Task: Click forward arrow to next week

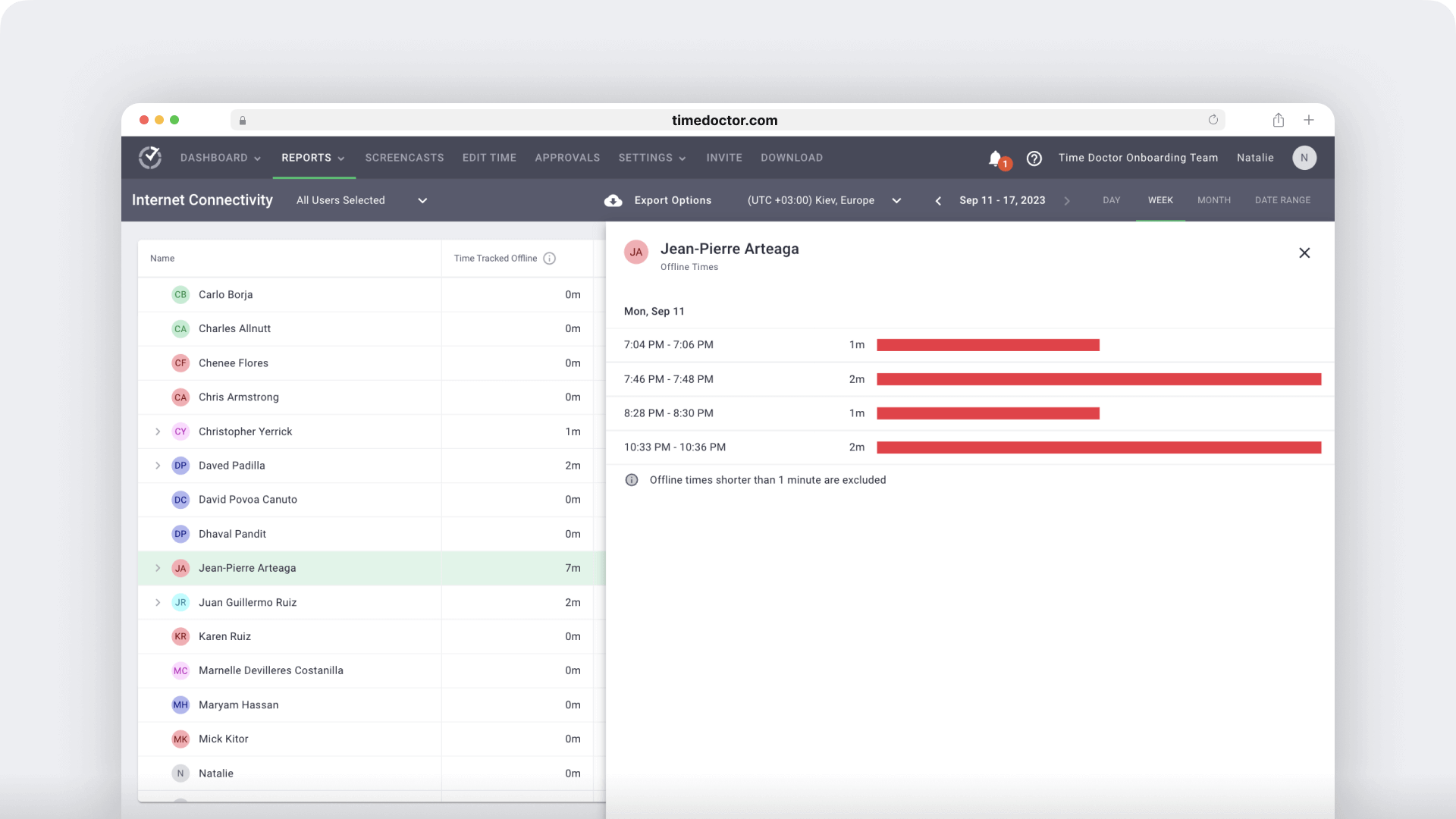Action: [x=1067, y=200]
